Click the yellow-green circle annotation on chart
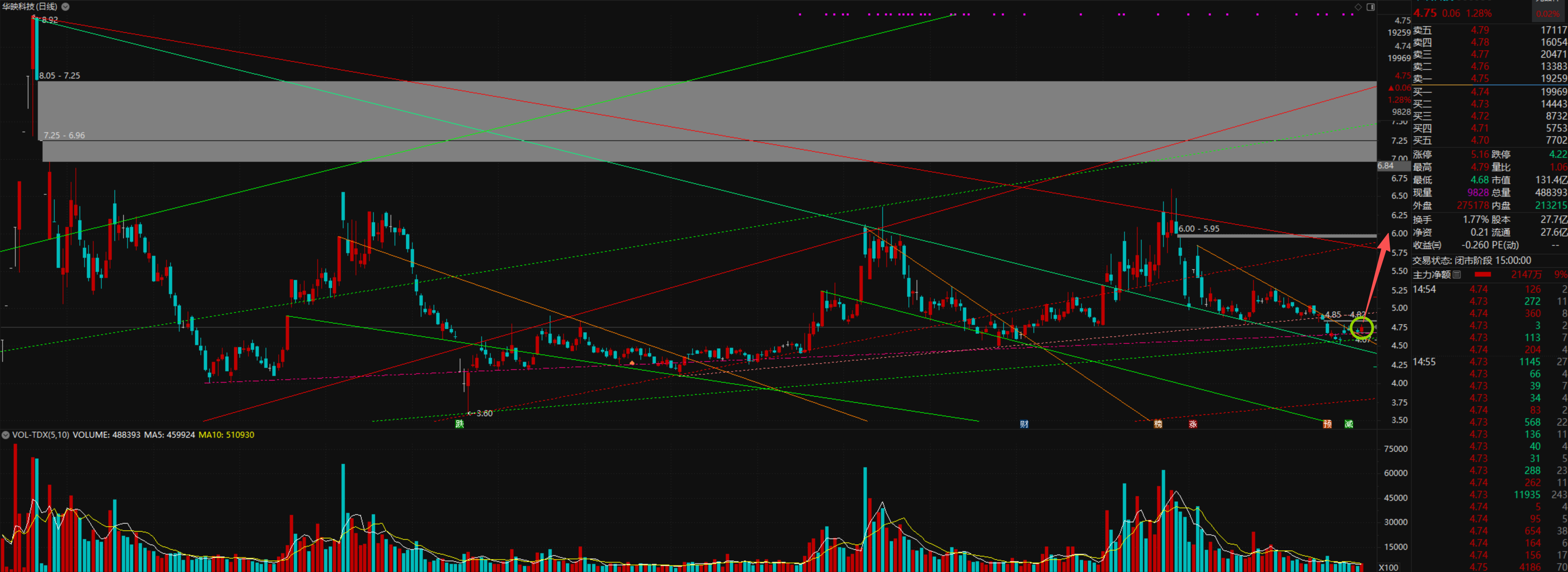1568x572 pixels. point(1362,328)
